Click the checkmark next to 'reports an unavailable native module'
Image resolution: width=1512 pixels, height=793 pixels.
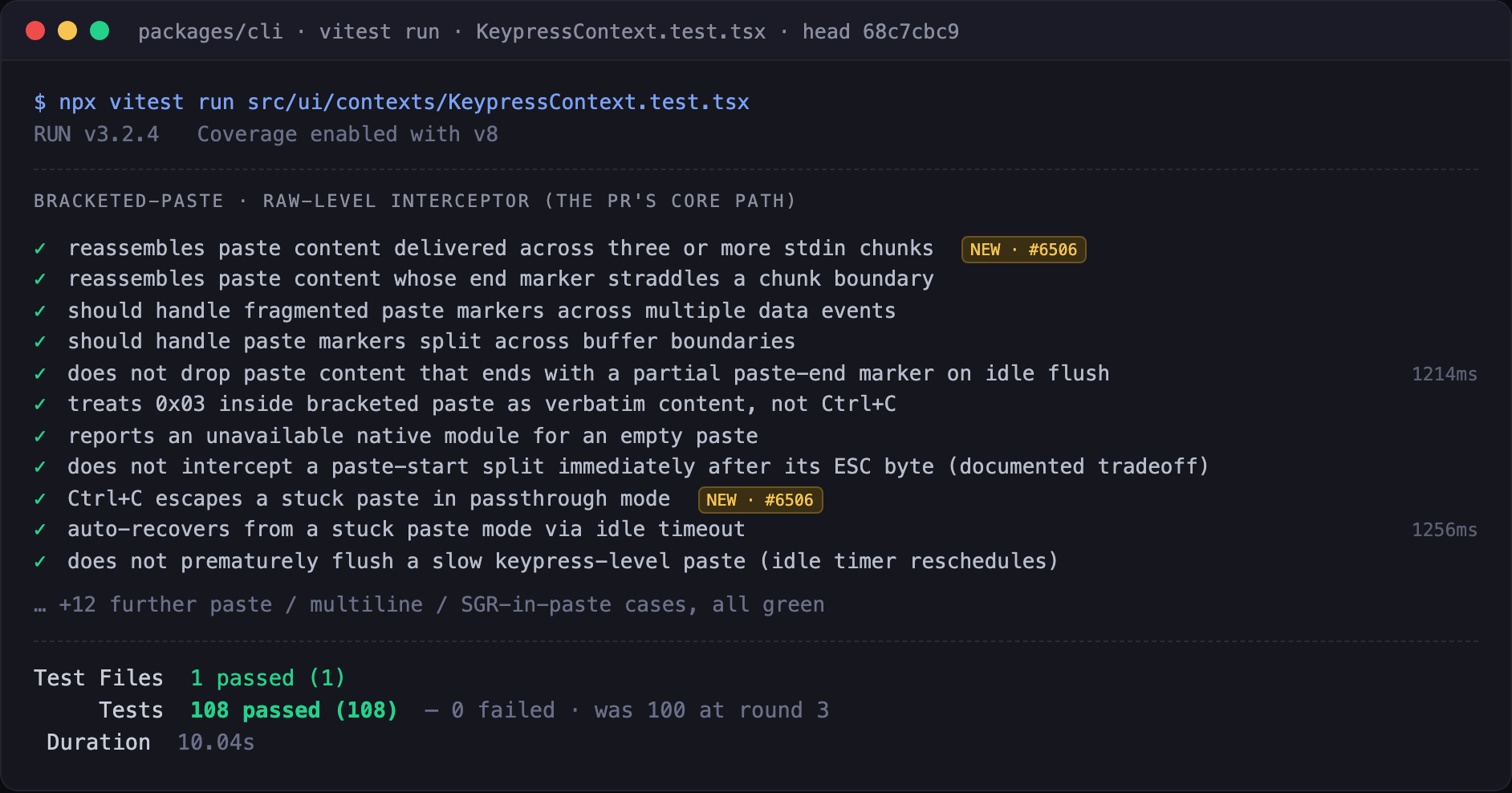(40, 437)
